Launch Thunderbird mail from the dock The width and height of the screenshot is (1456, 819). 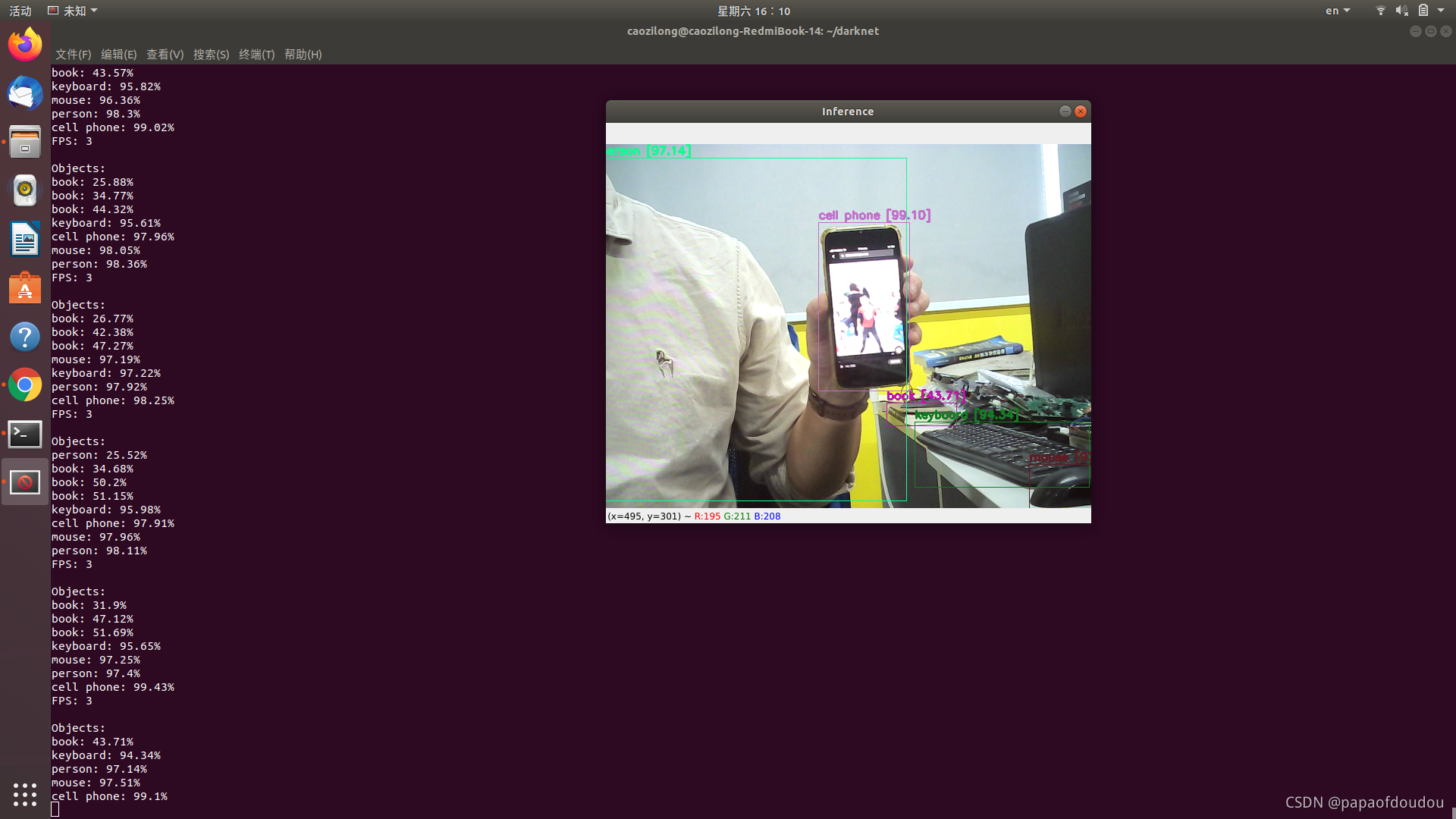coord(25,93)
